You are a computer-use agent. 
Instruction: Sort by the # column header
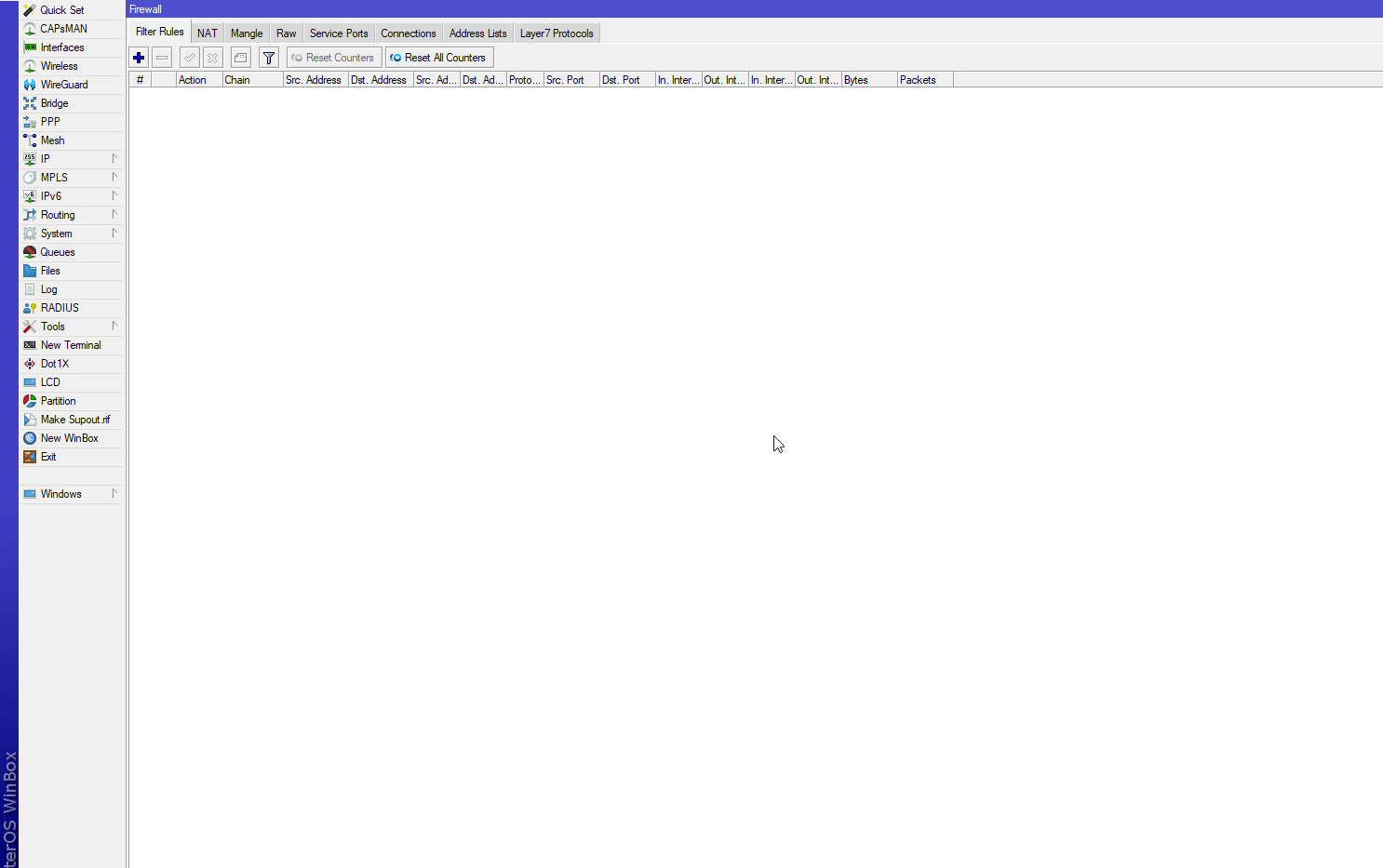[x=140, y=80]
